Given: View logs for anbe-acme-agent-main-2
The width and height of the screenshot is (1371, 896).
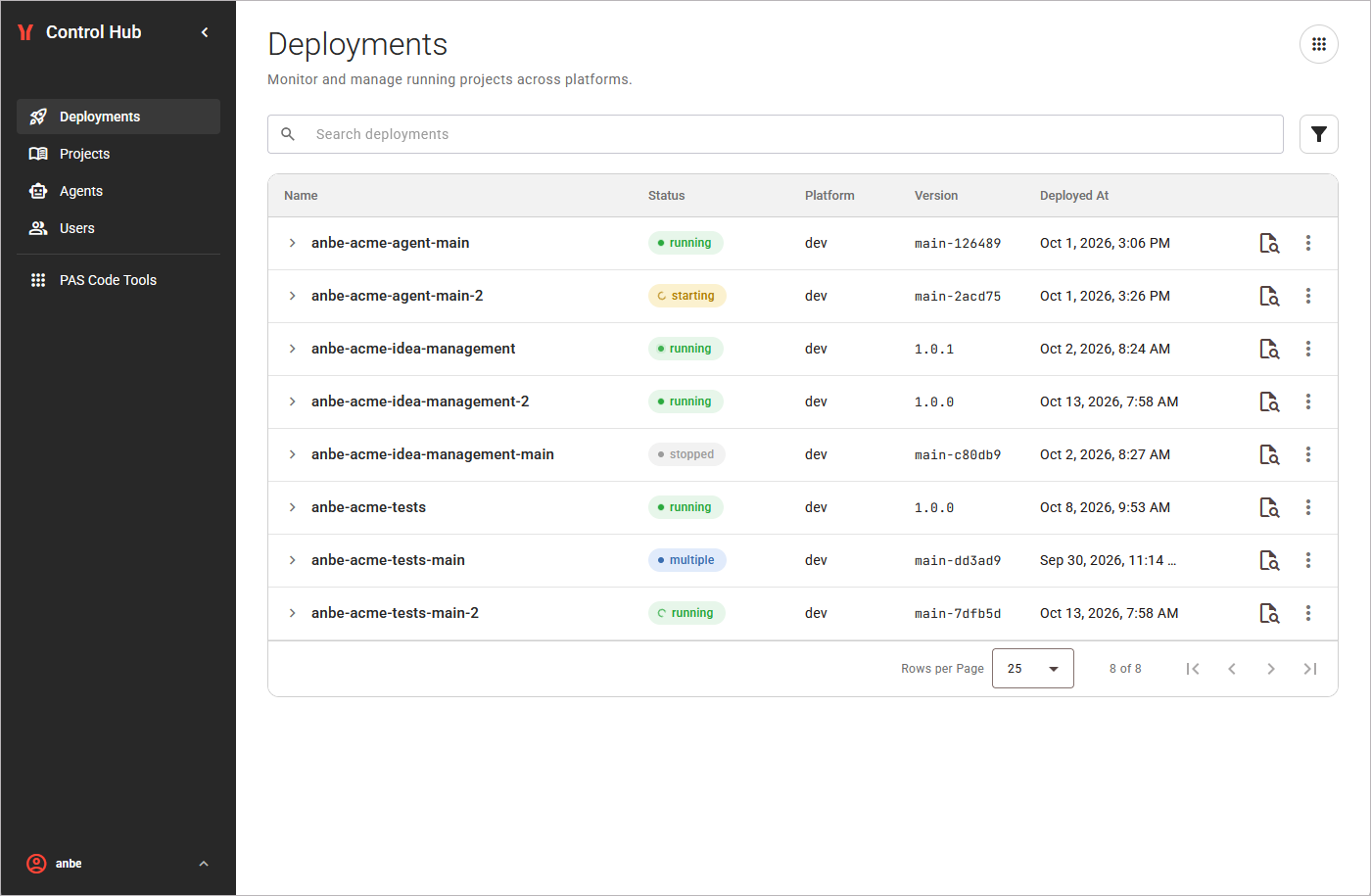Looking at the screenshot, I should pyautogui.click(x=1269, y=296).
